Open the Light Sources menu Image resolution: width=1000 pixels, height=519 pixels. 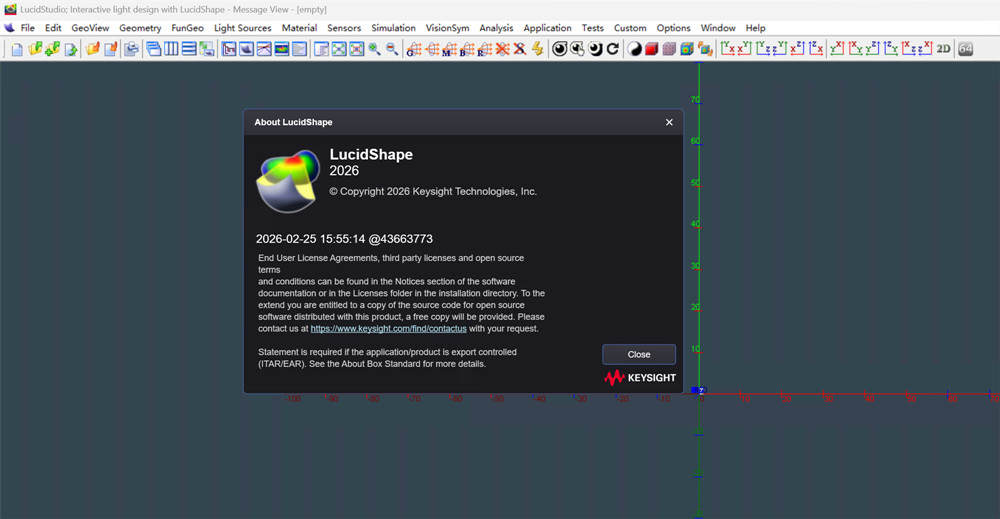242,28
